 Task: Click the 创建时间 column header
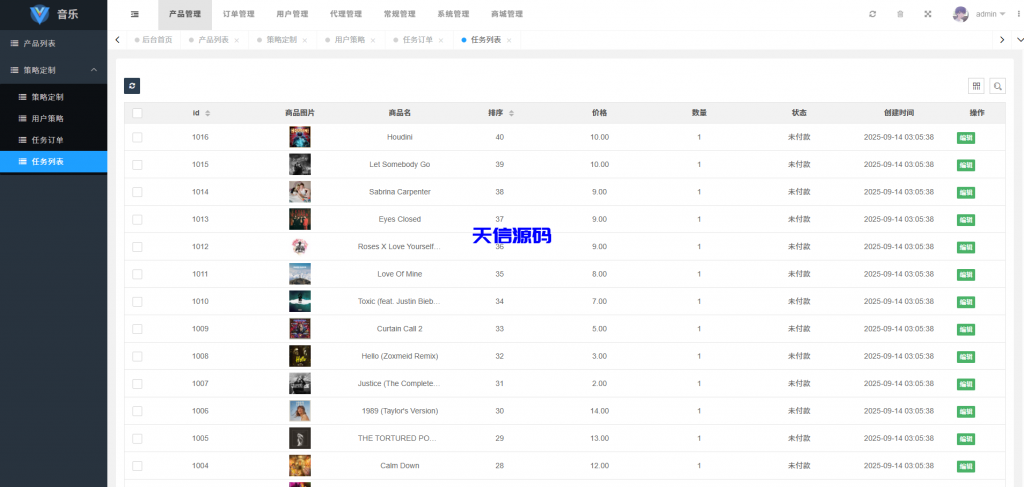point(899,113)
